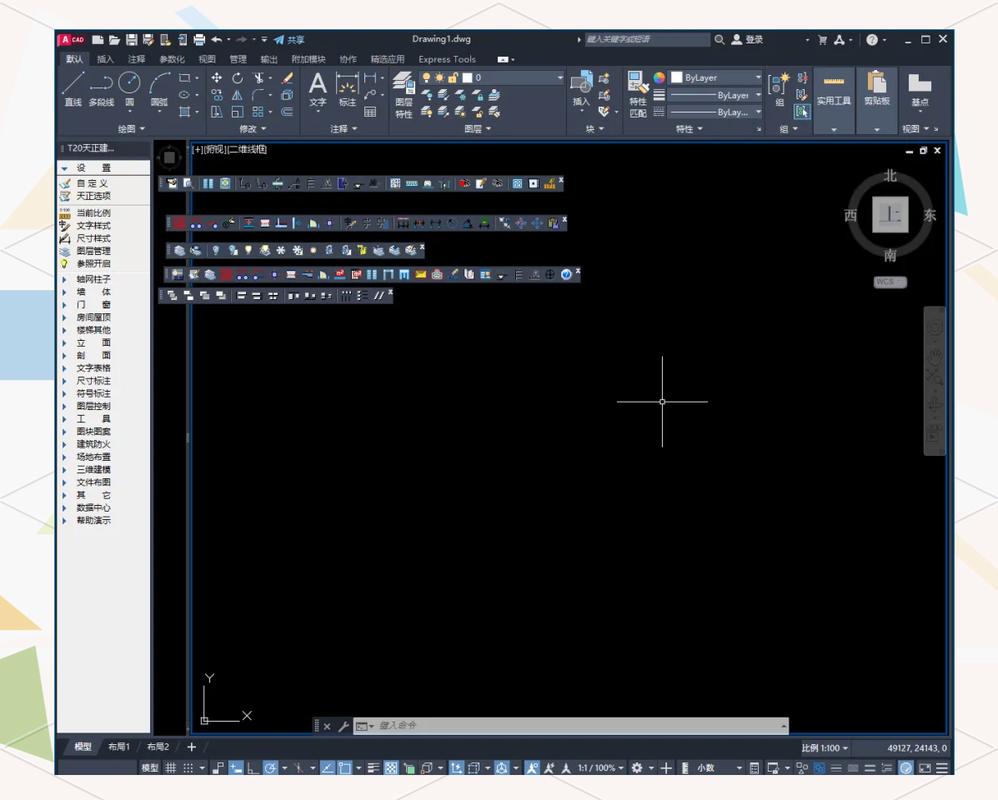Open the Express Tools ribbon tab
Image resolution: width=998 pixels, height=800 pixels.
point(447,59)
